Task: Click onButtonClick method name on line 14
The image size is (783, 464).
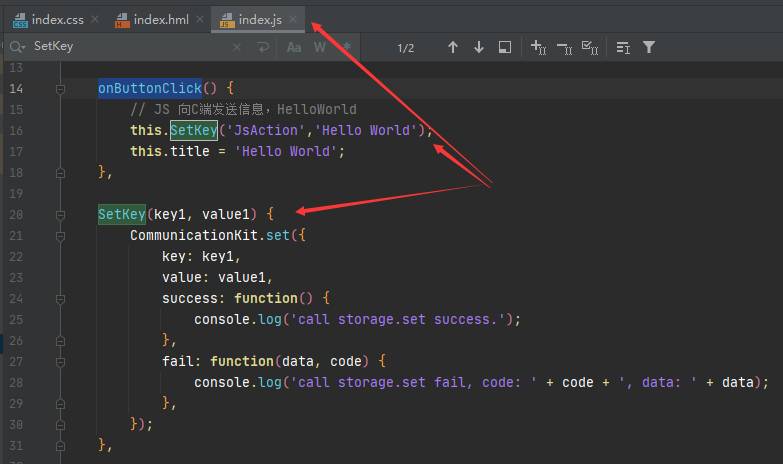Action: [x=150, y=88]
